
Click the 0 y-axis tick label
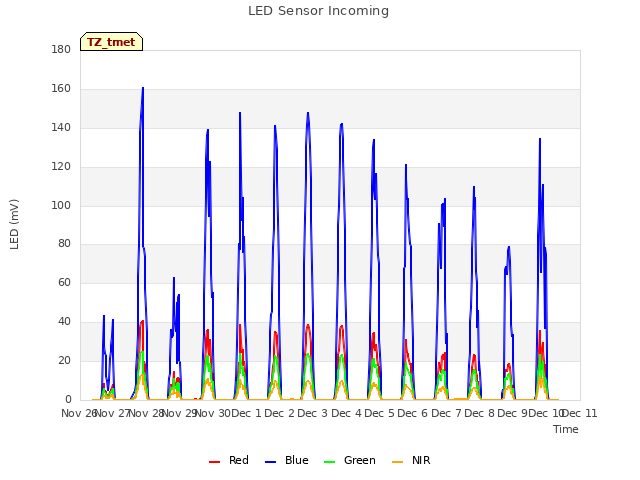pos(68,400)
